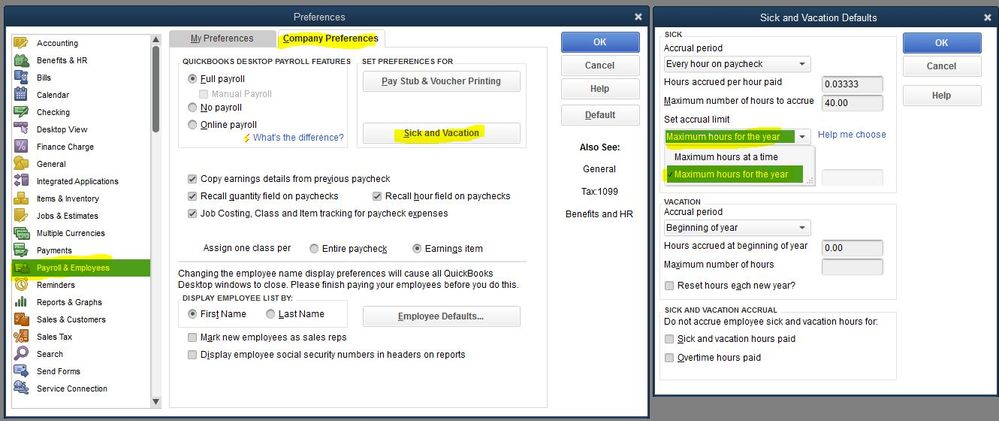The image size is (999, 421).
Task: Select the No payroll option
Action: coord(192,108)
